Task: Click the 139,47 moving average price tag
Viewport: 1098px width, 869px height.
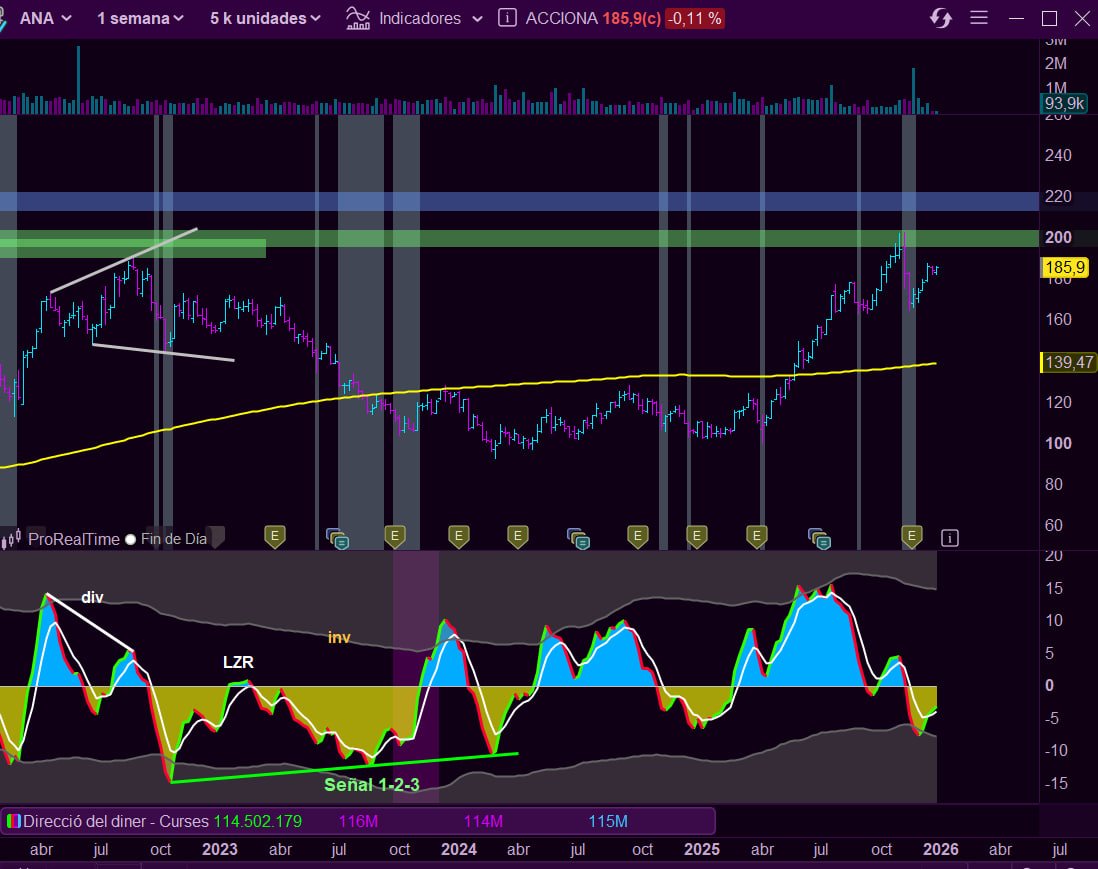Action: click(1066, 362)
